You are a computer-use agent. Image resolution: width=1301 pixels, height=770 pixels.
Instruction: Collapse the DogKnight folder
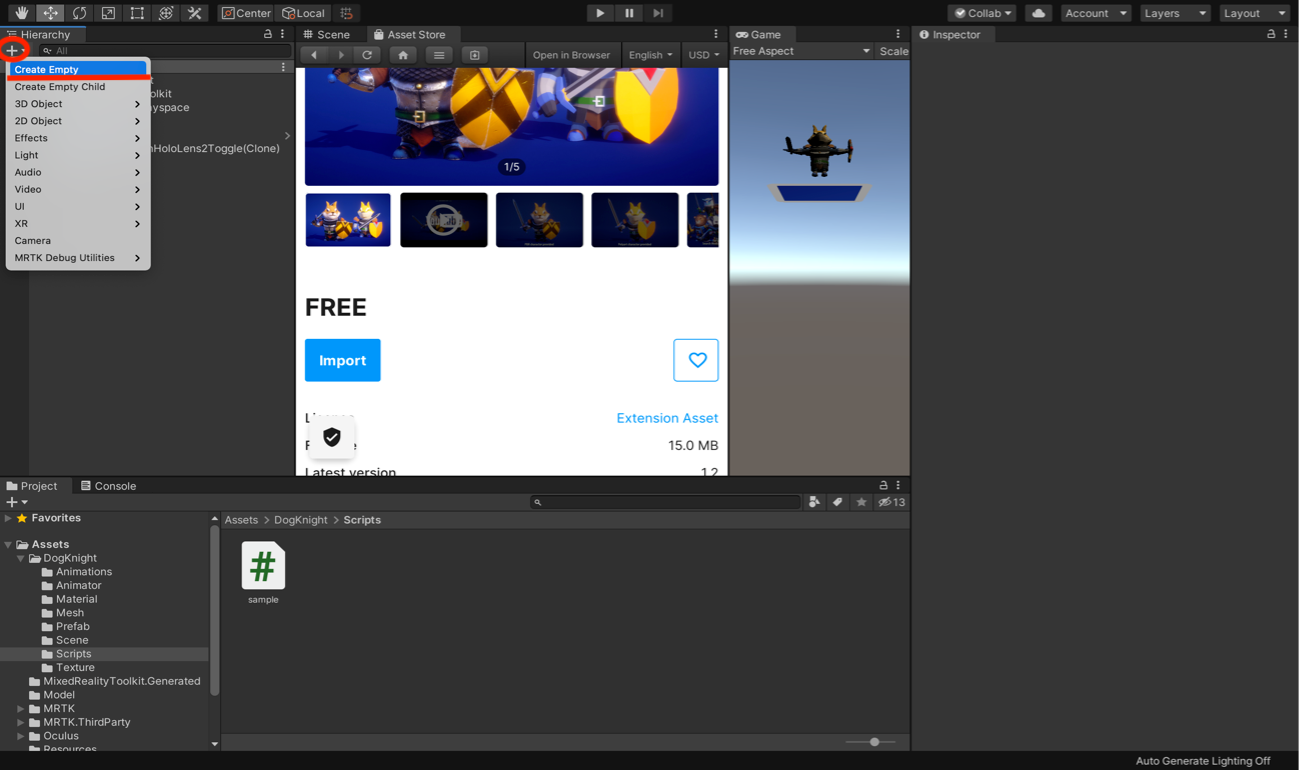(20, 559)
